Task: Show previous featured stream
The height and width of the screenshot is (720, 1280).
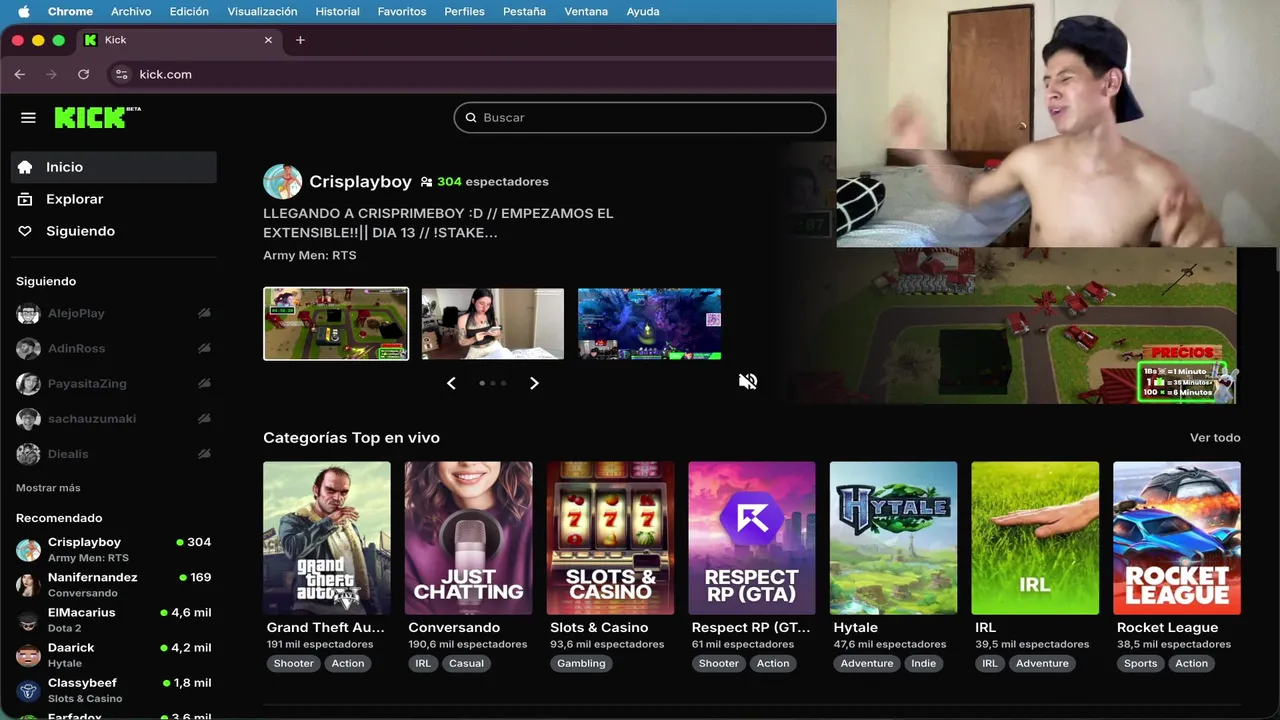Action: (x=451, y=383)
